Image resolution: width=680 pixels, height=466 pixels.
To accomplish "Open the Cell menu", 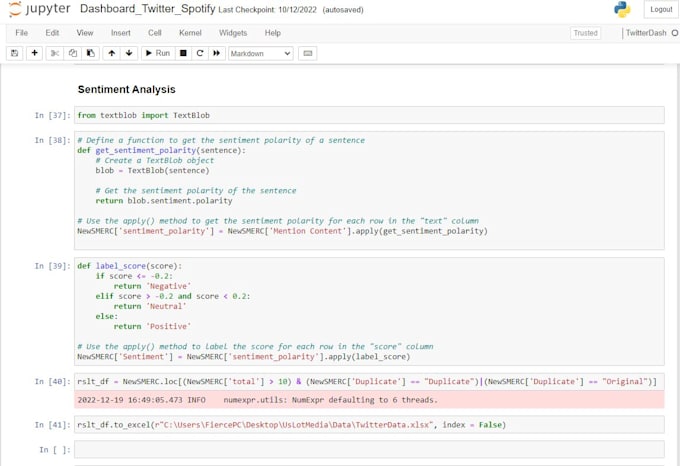I will (155, 33).
